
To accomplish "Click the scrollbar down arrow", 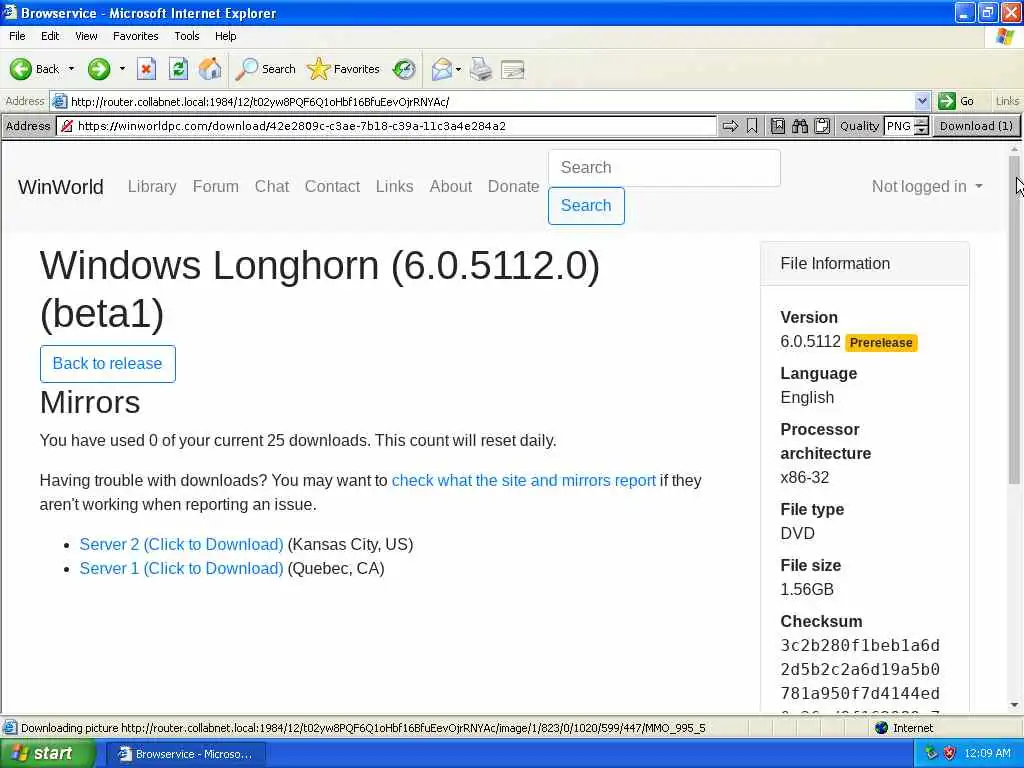I will [x=1014, y=705].
